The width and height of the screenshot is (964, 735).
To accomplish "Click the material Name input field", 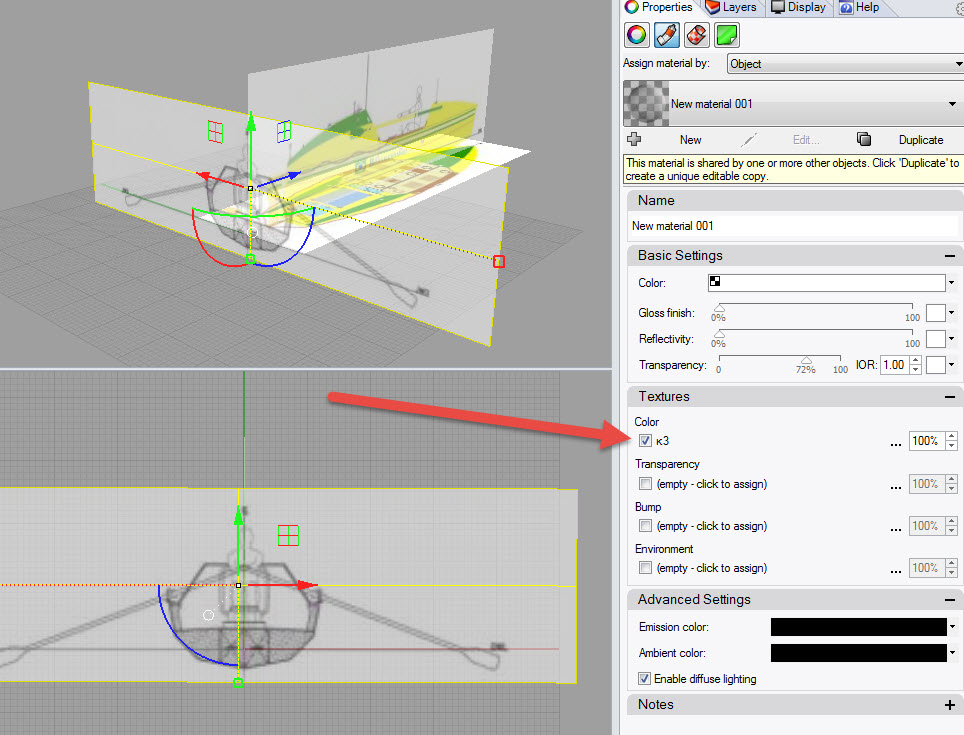I will tap(790, 226).
